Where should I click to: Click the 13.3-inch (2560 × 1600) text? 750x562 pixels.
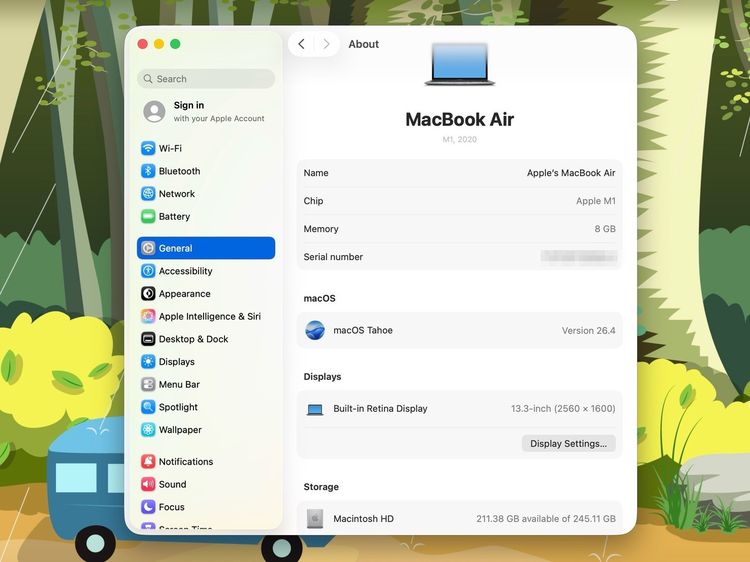coord(563,409)
